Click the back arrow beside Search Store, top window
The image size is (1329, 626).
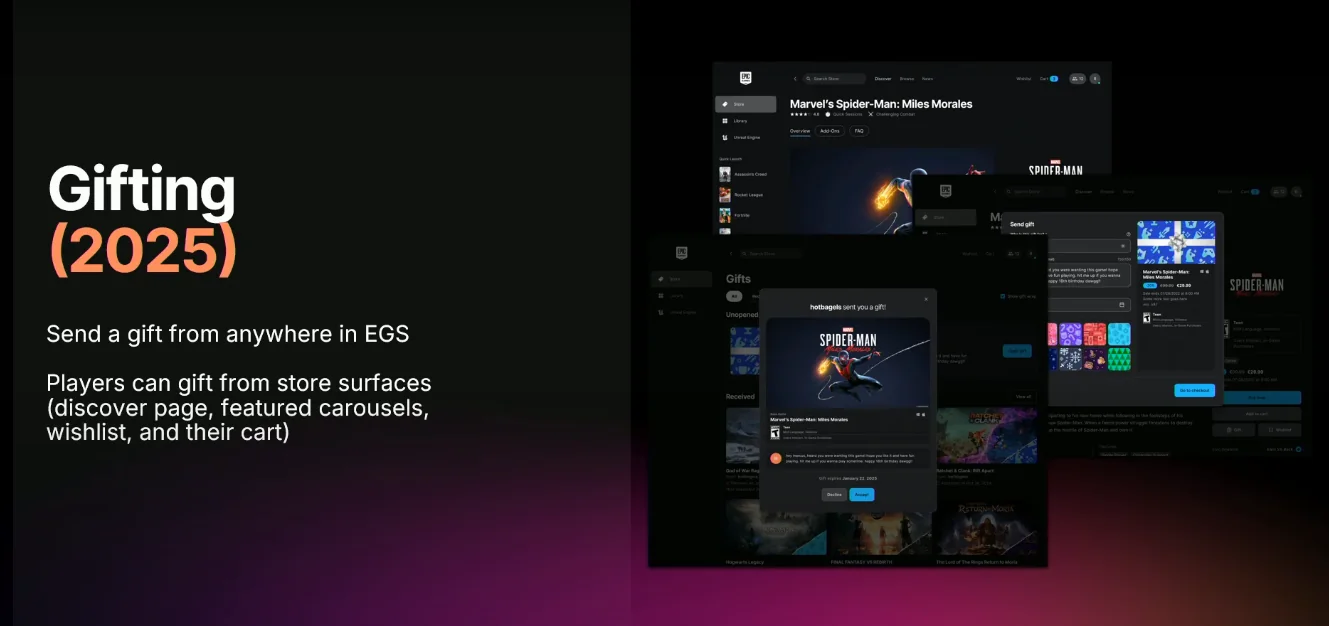click(795, 78)
